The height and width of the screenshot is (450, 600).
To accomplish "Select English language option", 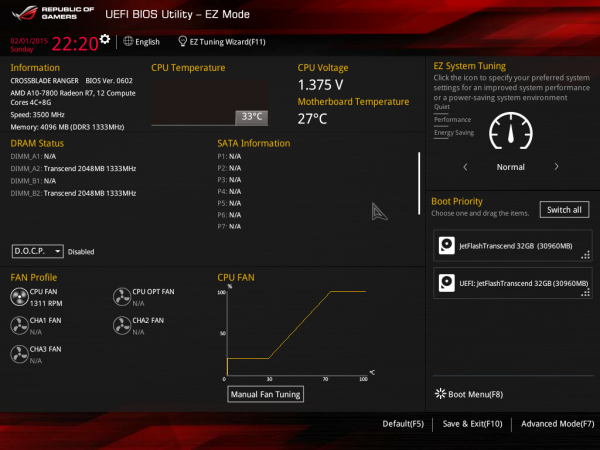I will pyautogui.click(x=147, y=42).
